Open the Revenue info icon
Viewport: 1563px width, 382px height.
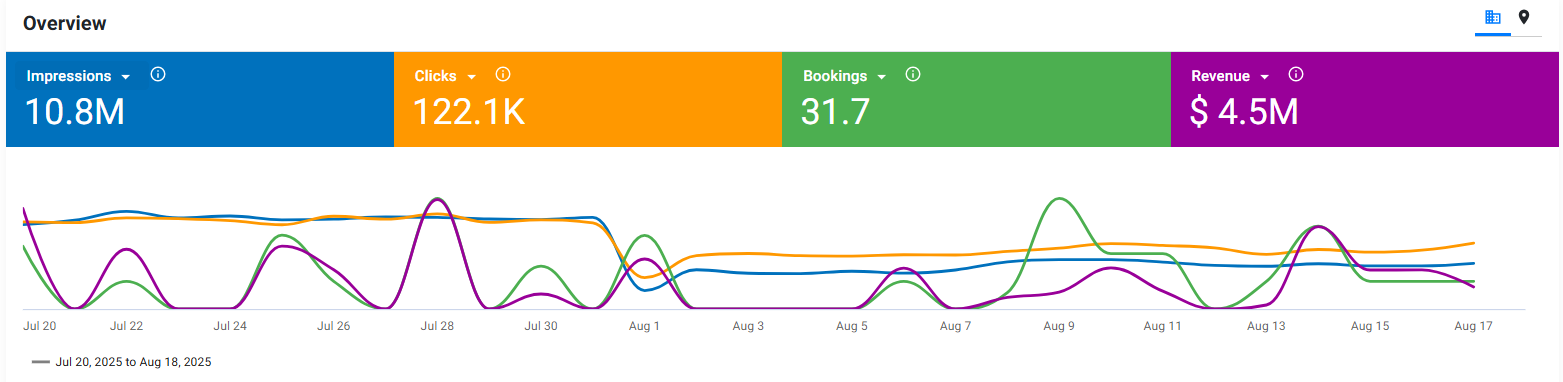pos(1296,75)
